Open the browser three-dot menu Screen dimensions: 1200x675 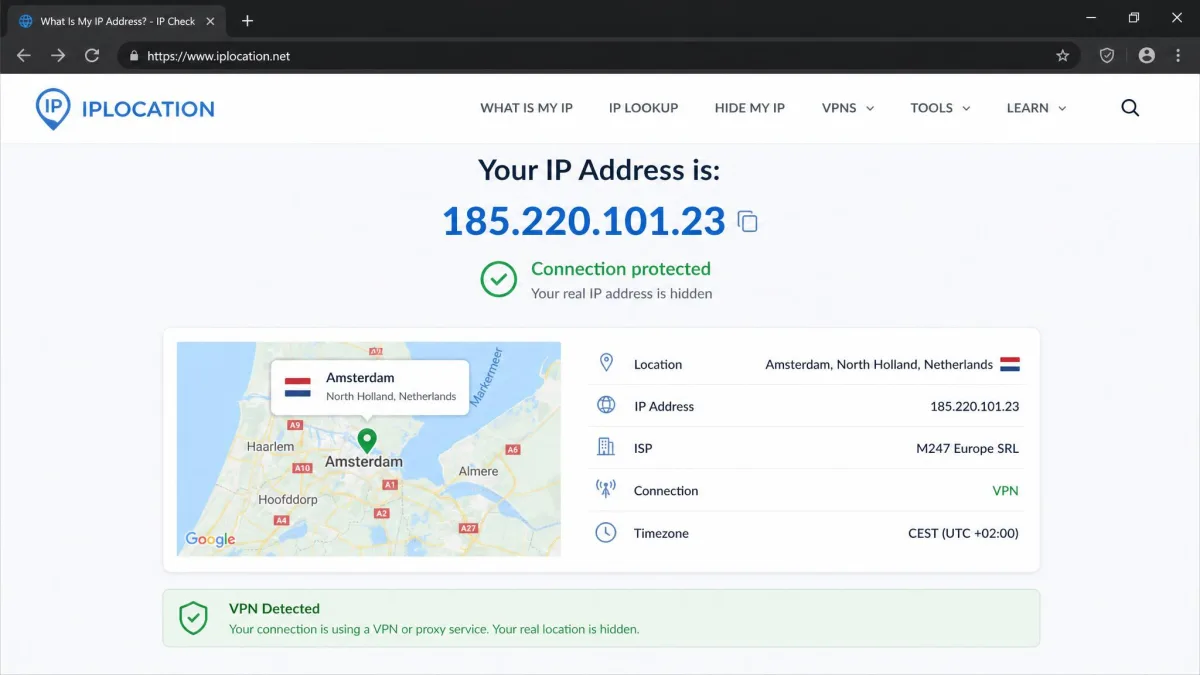pyautogui.click(x=1177, y=56)
